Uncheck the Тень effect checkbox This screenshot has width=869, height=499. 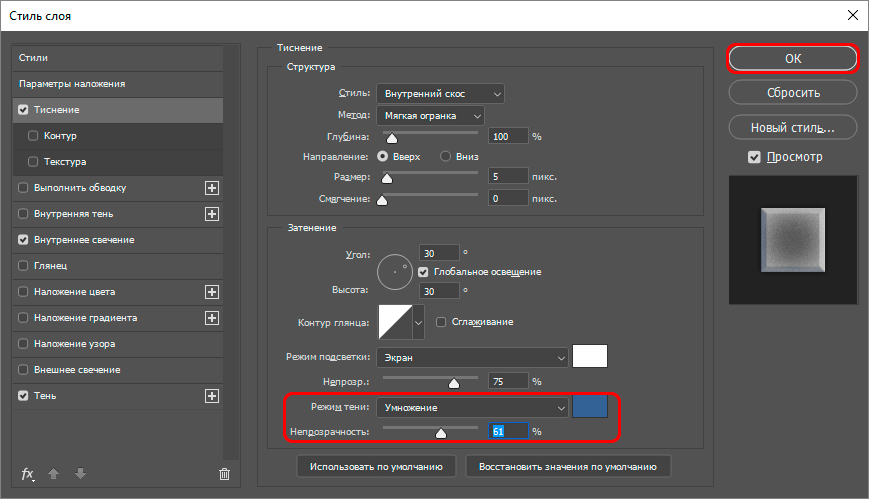pyautogui.click(x=23, y=396)
